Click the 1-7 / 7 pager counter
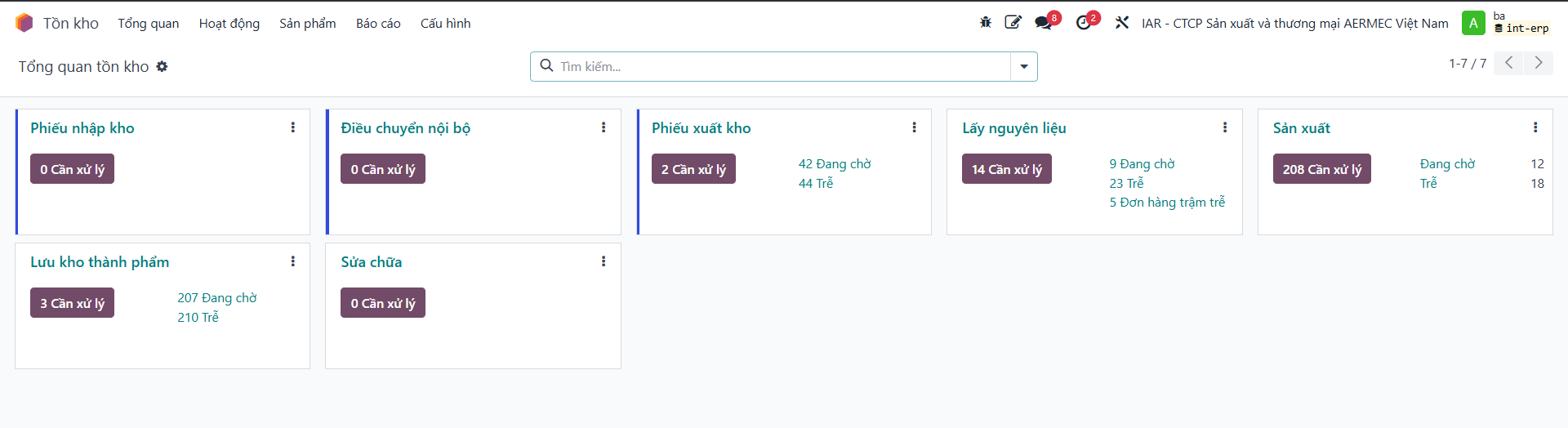The width and height of the screenshot is (1568, 428). 1468,64
